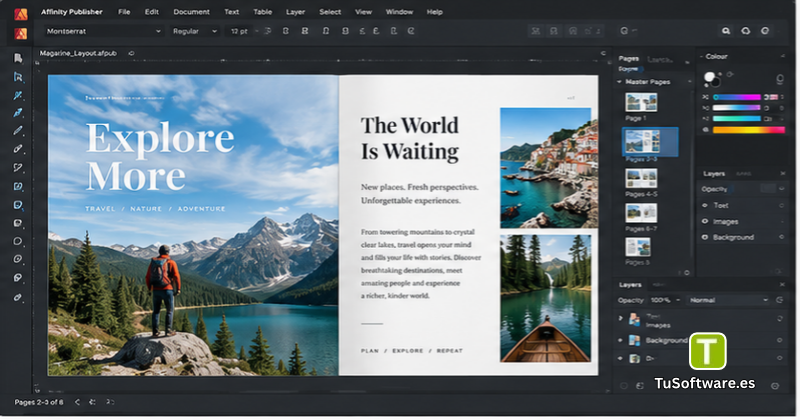
Task: Adjust the cyan-to-blue third colour slider
Action: [737, 118]
